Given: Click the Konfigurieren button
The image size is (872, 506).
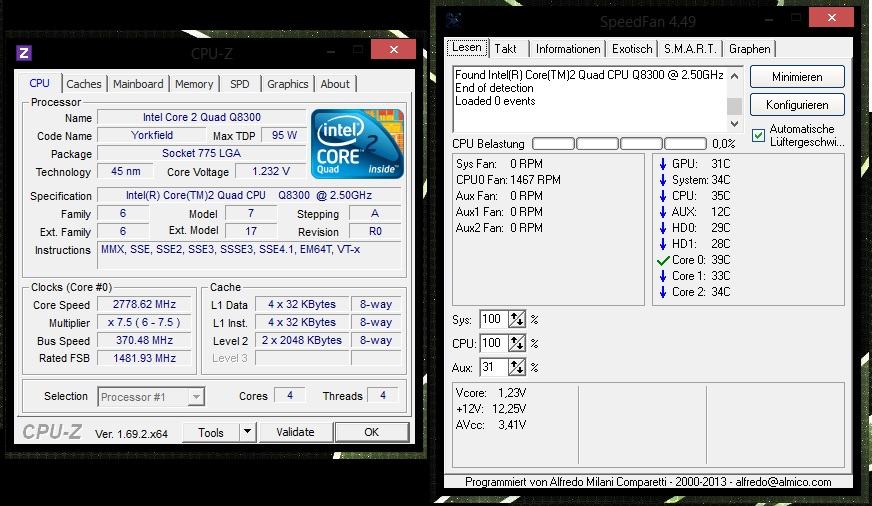Looking at the screenshot, I should [797, 105].
